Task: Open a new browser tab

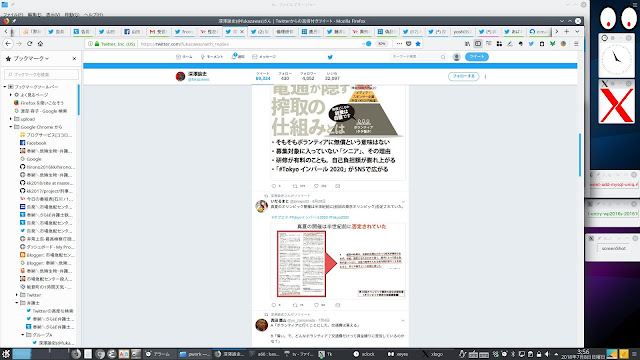Action: click(x=567, y=31)
